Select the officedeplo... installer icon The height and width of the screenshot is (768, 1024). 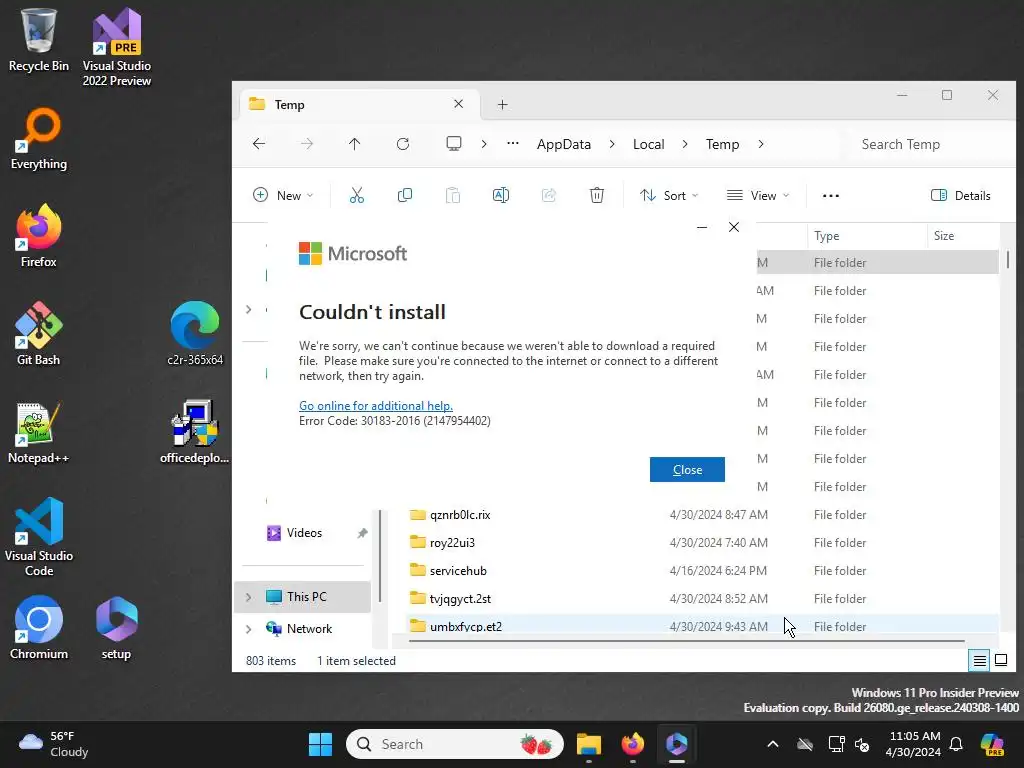coord(195,432)
